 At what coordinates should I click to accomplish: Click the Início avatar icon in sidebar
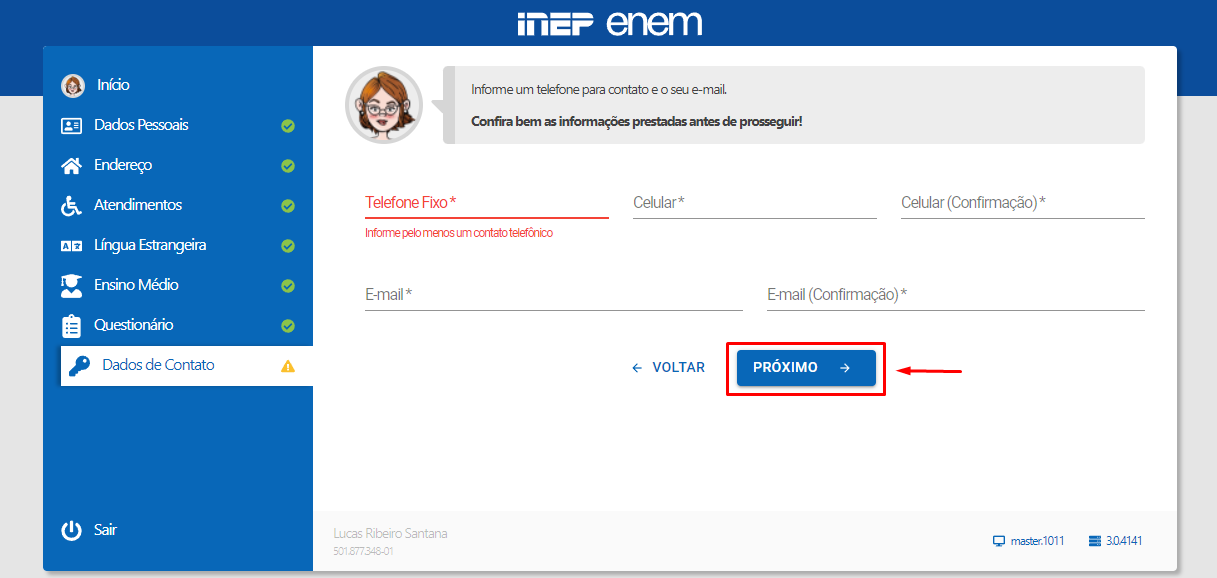click(x=73, y=86)
